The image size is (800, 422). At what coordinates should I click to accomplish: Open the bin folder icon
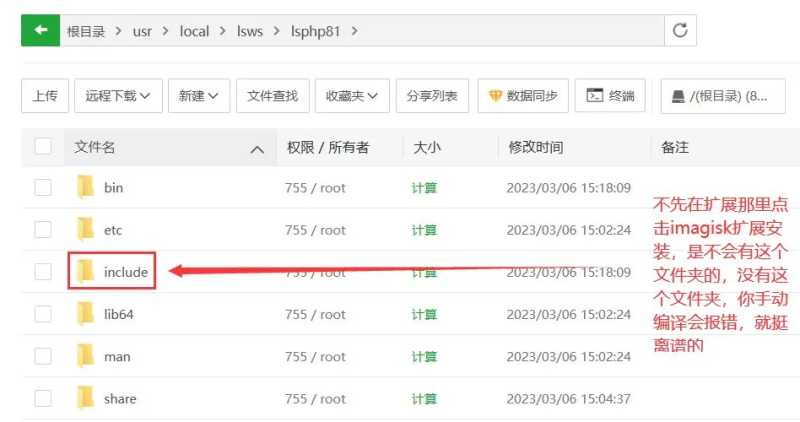pyautogui.click(x=86, y=187)
